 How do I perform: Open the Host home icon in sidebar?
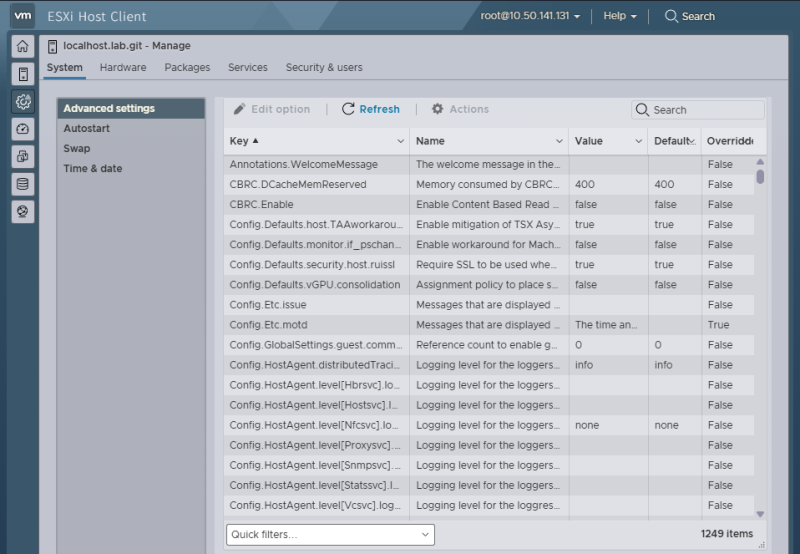[22, 46]
